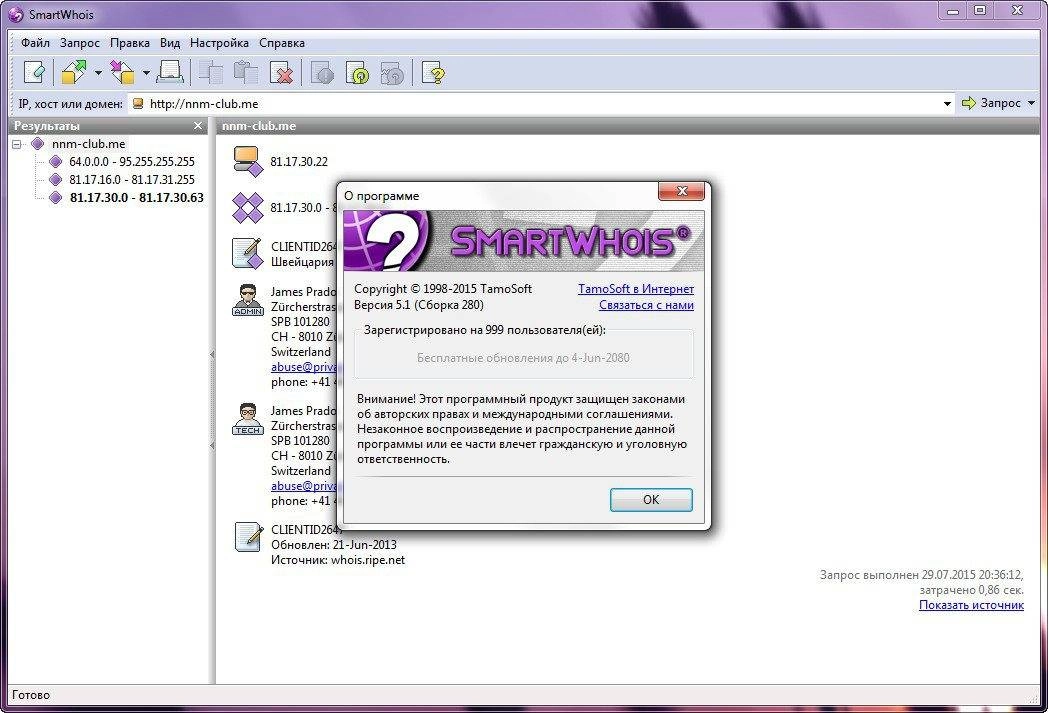
Task: Click the Запрос выполнен 29.07.2015 text
Action: tap(921, 575)
